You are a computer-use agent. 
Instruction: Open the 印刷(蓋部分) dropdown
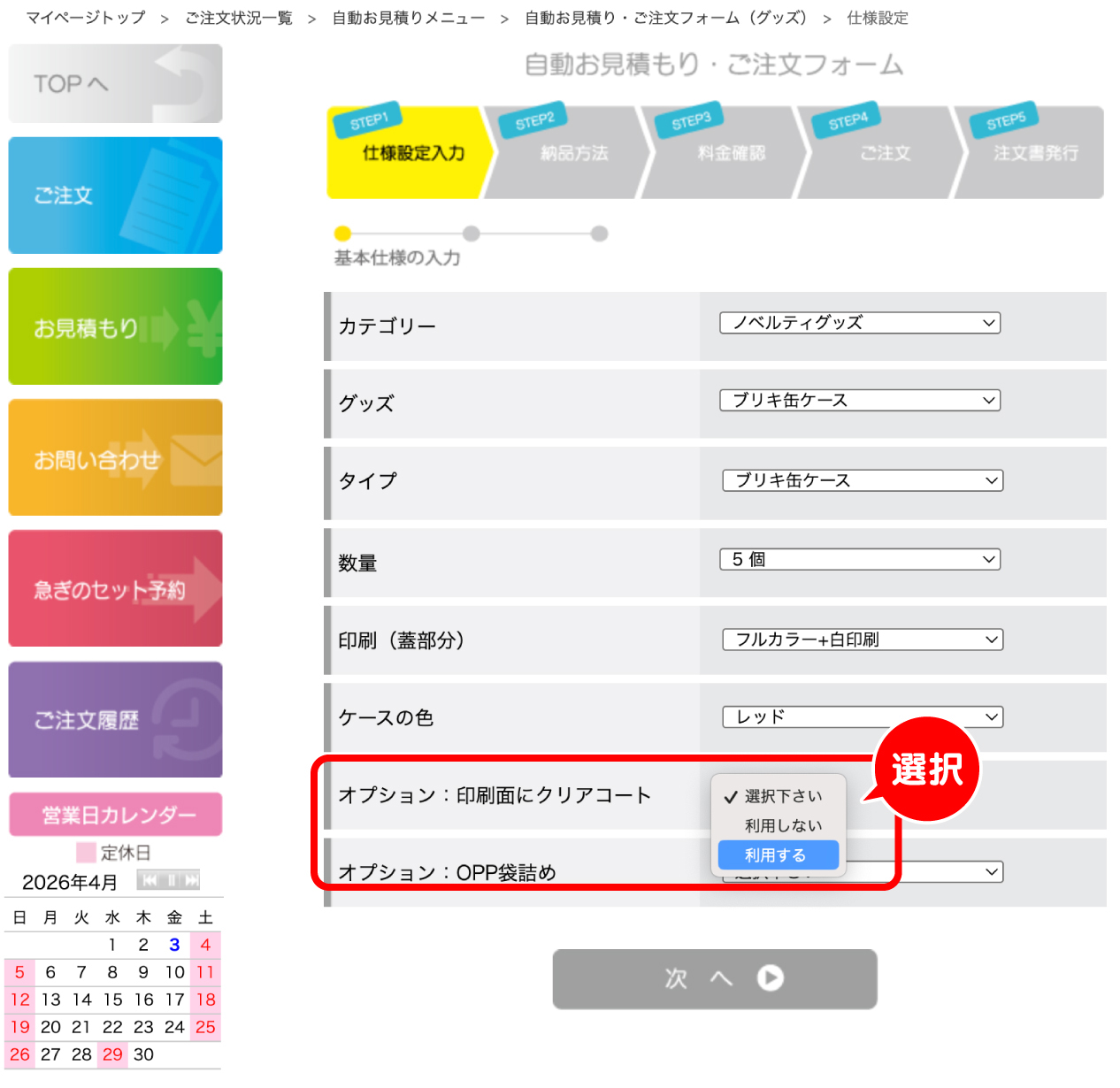tap(863, 640)
